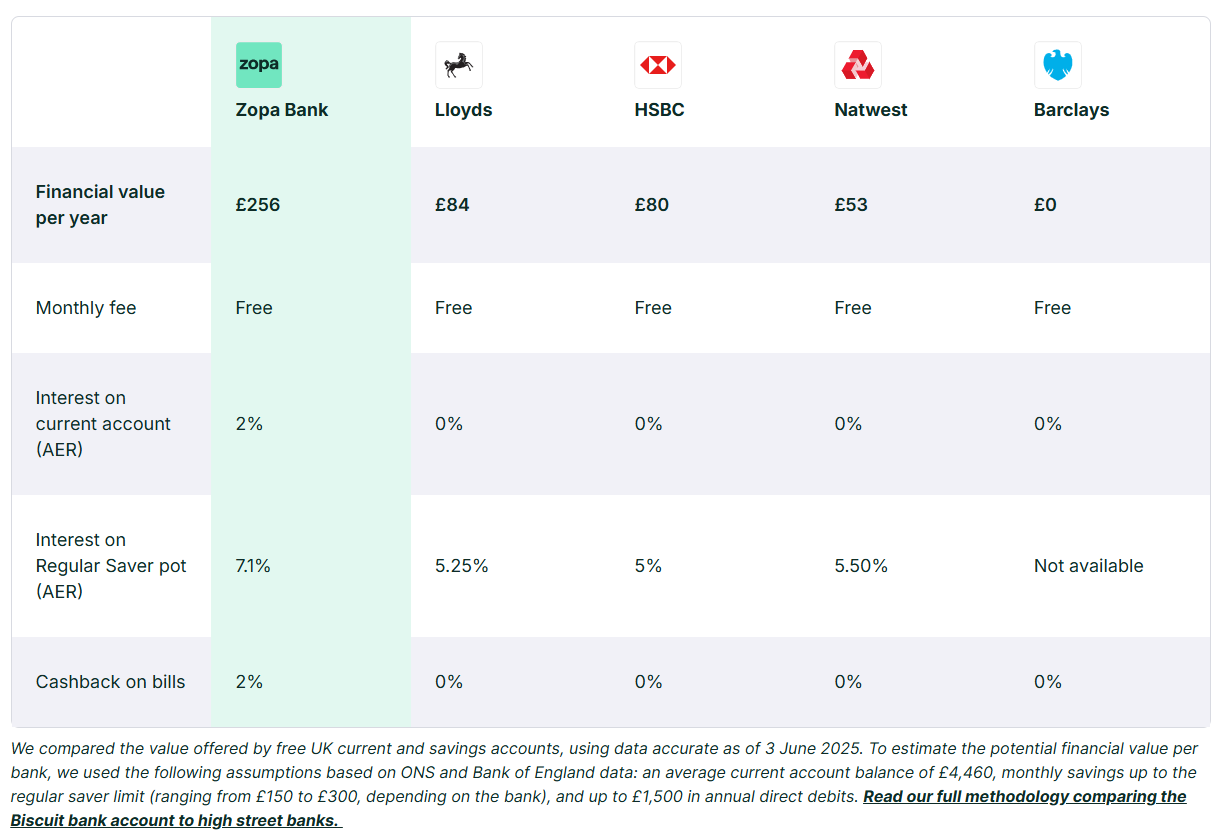Click the Natwest column heading text

click(870, 110)
